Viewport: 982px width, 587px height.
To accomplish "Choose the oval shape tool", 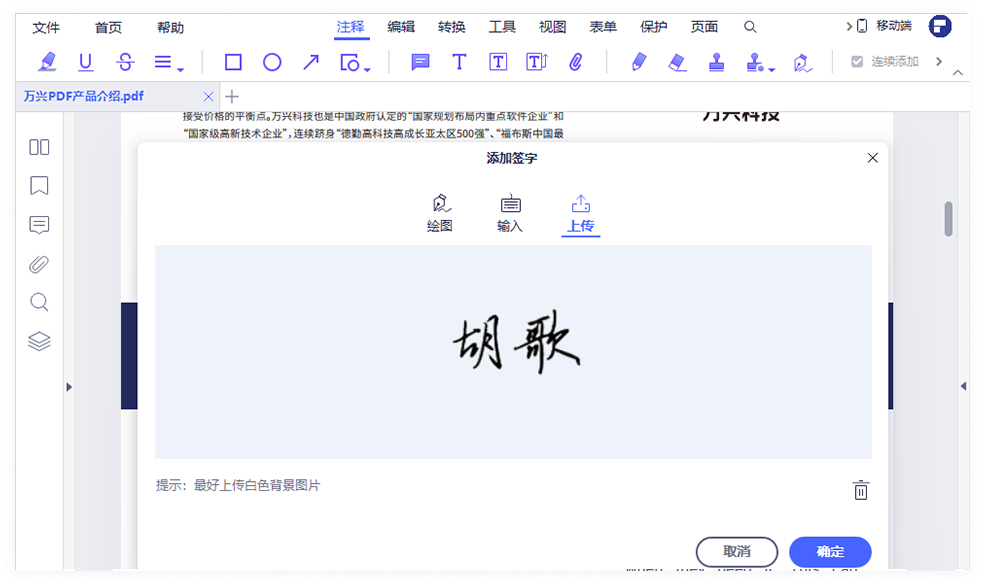I will coord(272,62).
